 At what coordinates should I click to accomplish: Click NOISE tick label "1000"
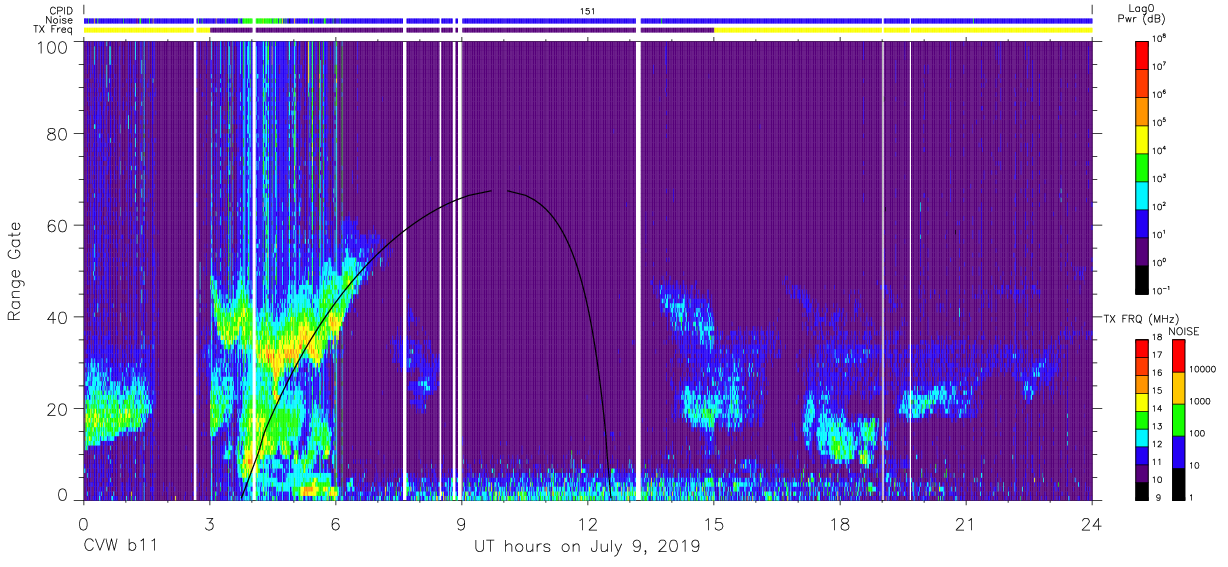point(1199,401)
